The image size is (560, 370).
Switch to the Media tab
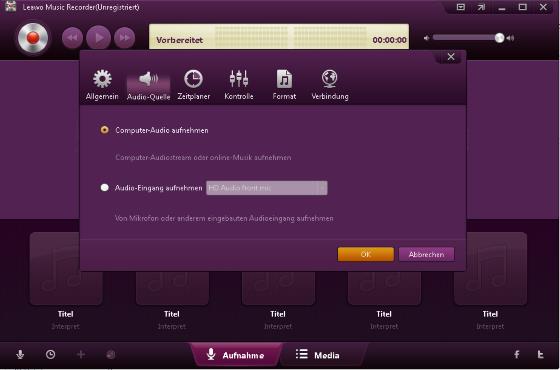coord(318,355)
